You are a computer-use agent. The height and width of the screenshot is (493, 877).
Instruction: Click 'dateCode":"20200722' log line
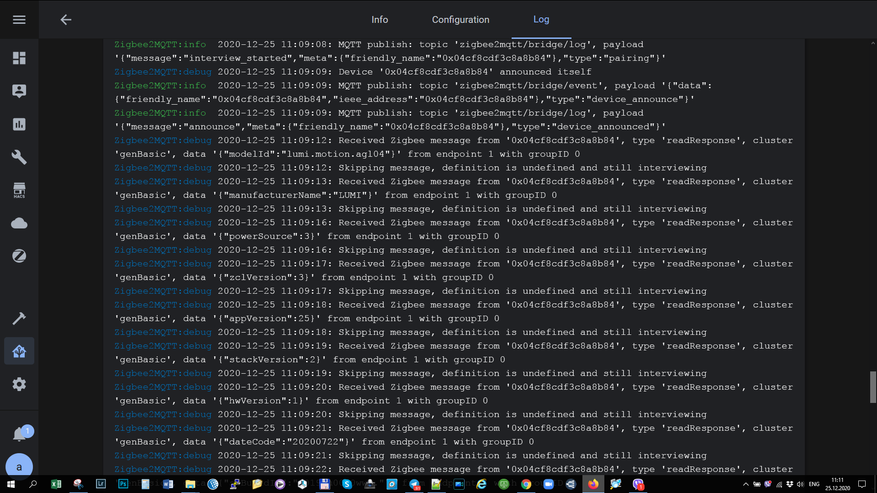(x=284, y=442)
